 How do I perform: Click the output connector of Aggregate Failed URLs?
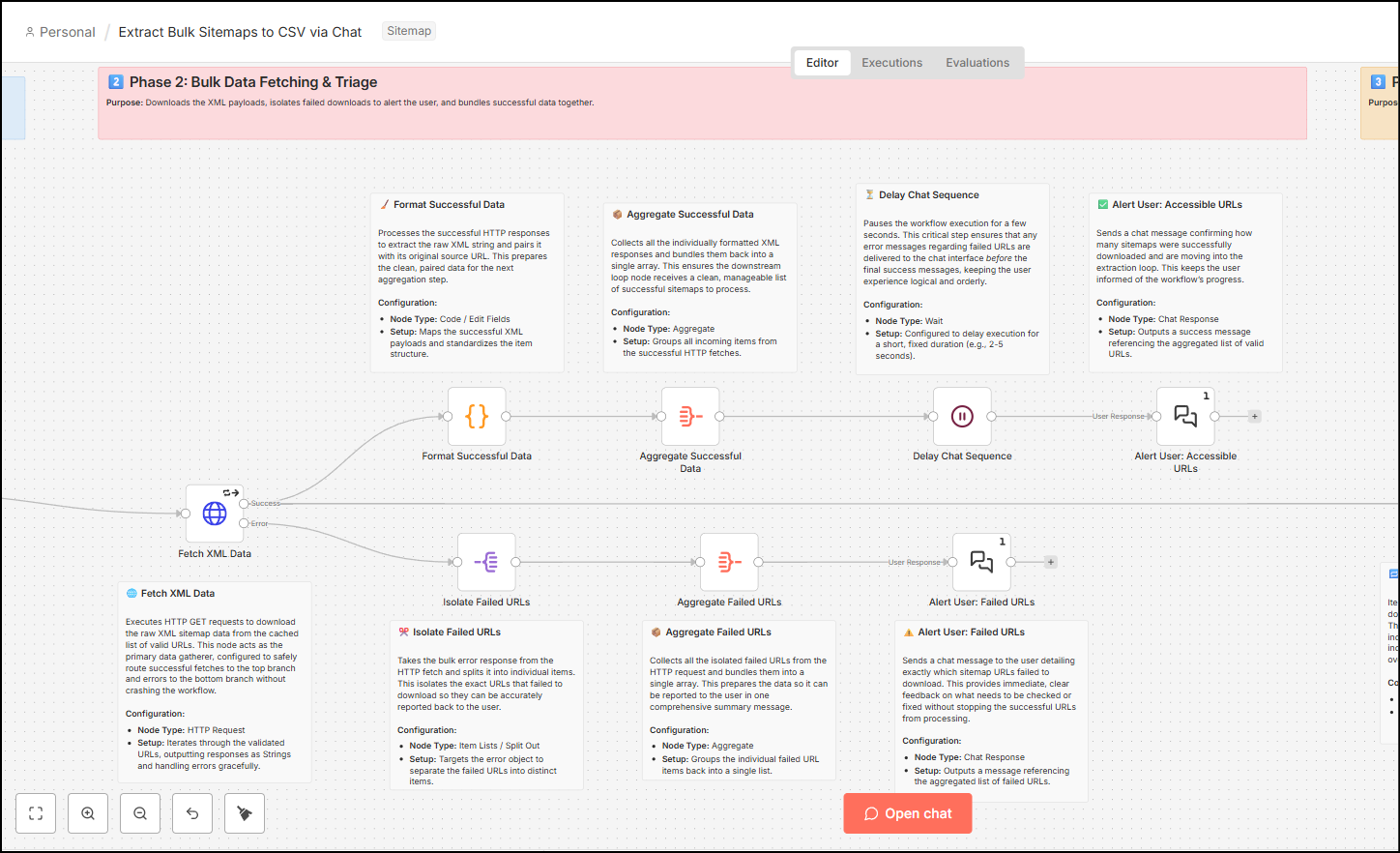tap(758, 562)
